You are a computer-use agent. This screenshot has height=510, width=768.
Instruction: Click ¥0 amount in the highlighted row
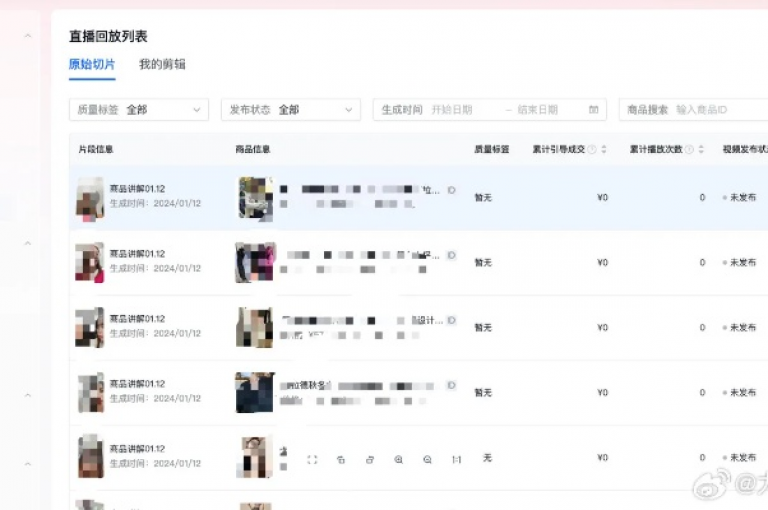coord(602,197)
